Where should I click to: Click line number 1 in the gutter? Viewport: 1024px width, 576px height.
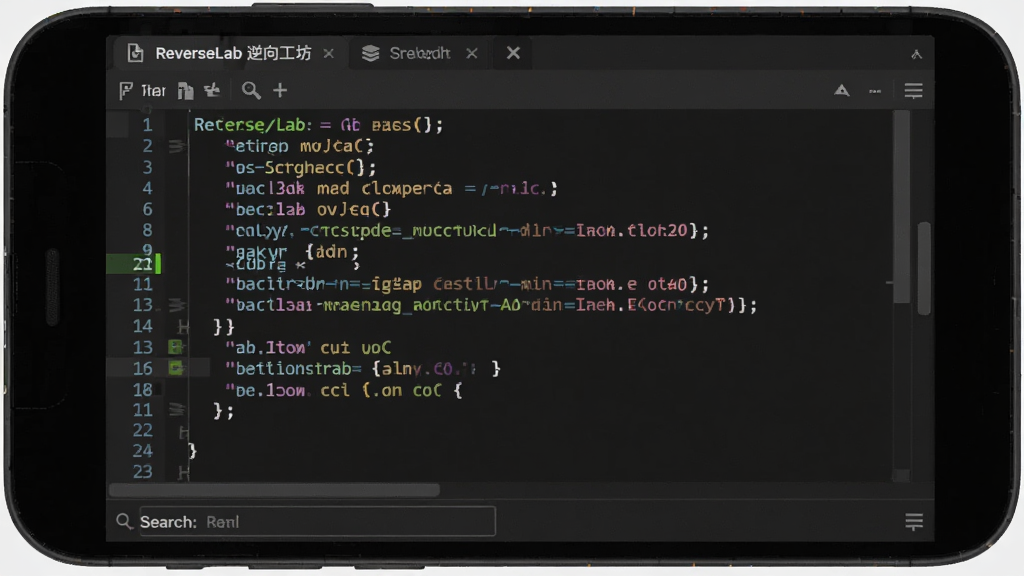147,125
